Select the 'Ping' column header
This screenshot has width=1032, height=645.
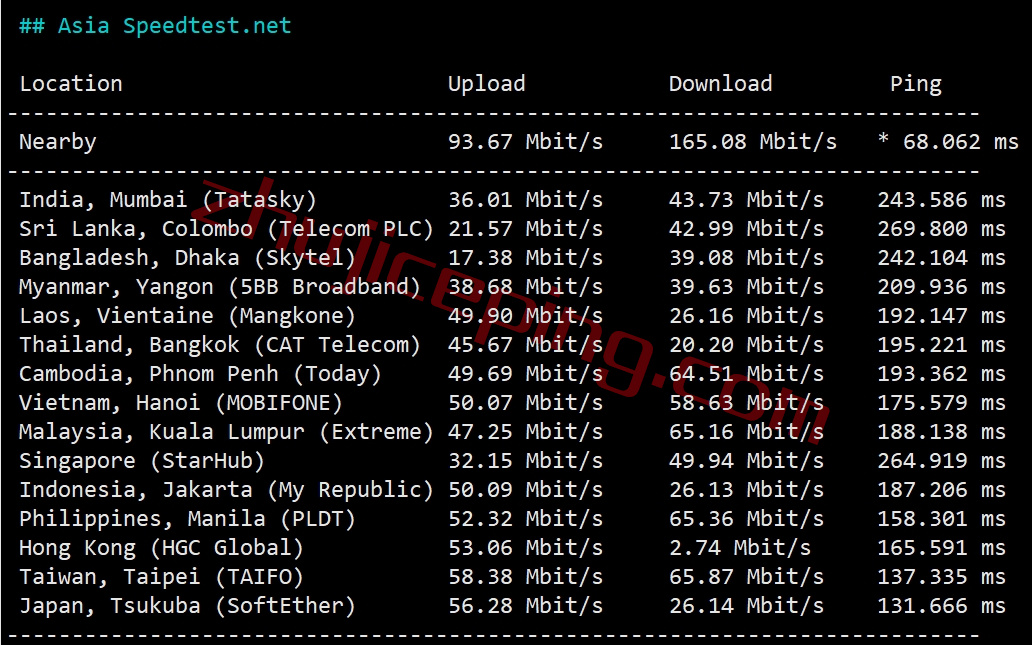916,84
